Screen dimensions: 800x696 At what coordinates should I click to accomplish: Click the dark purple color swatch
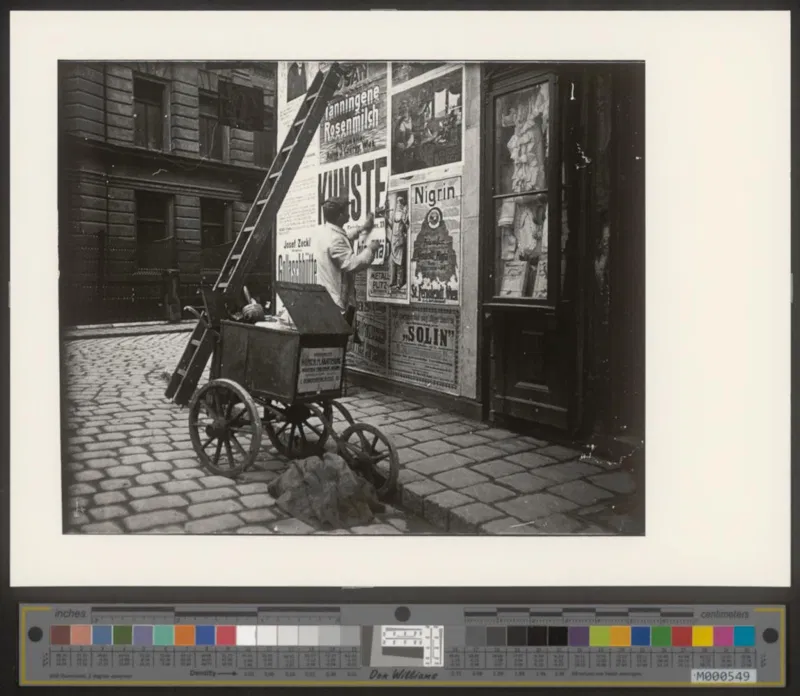(579, 636)
